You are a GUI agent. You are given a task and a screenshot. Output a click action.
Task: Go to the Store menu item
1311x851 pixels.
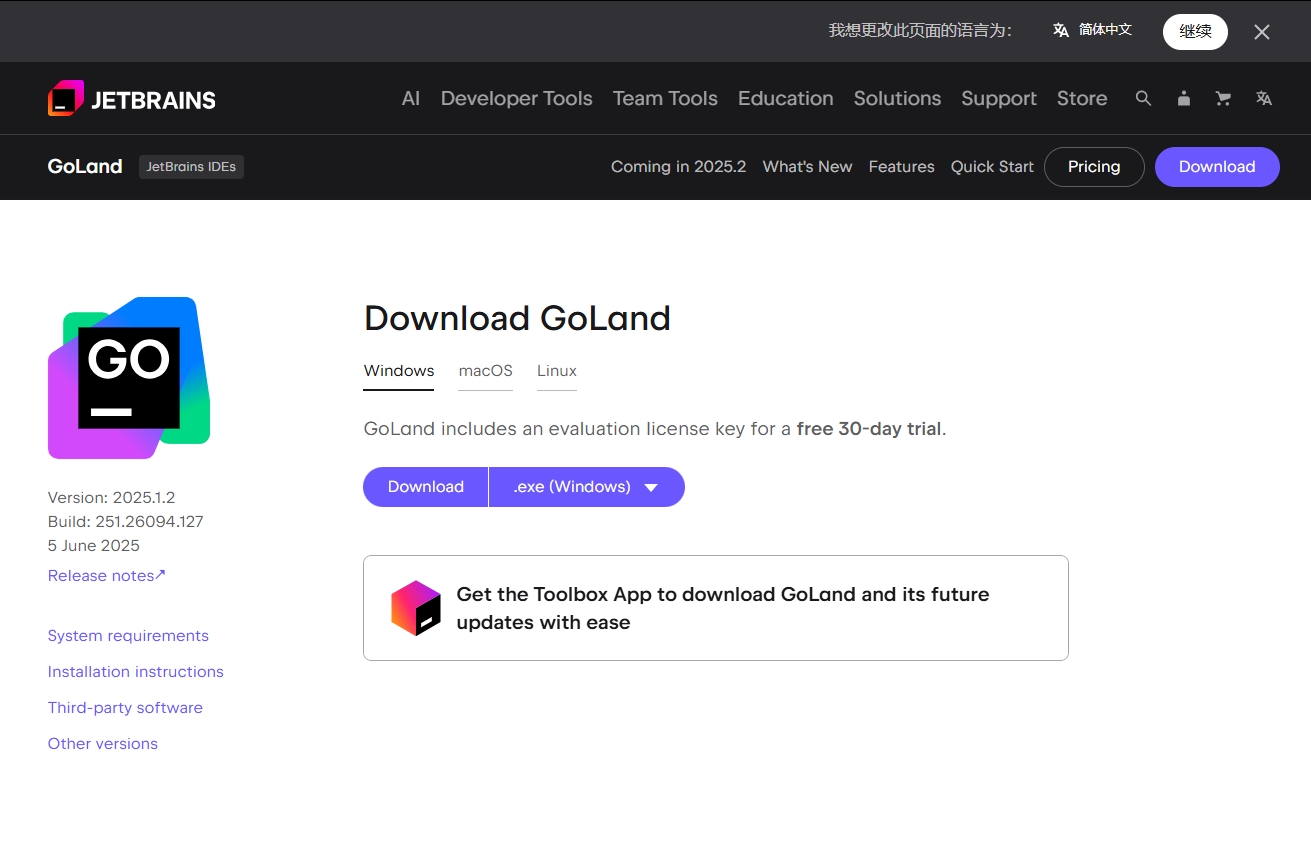[1082, 98]
